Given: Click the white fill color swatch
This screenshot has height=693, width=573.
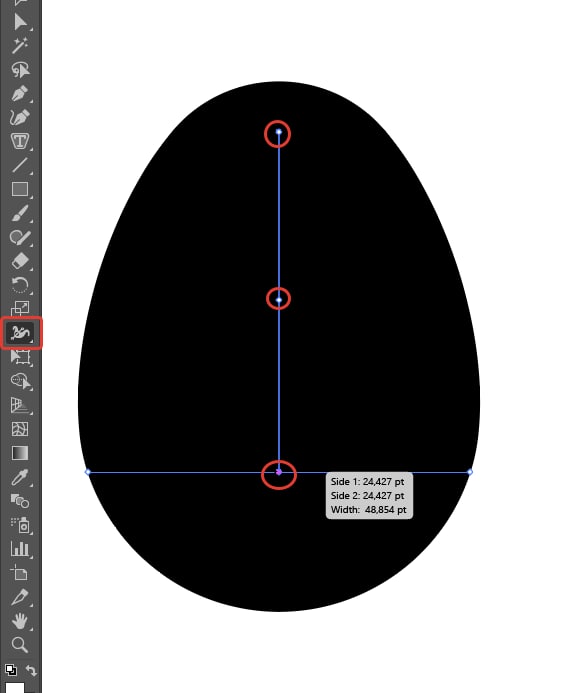Looking at the screenshot, I should (x=15, y=687).
